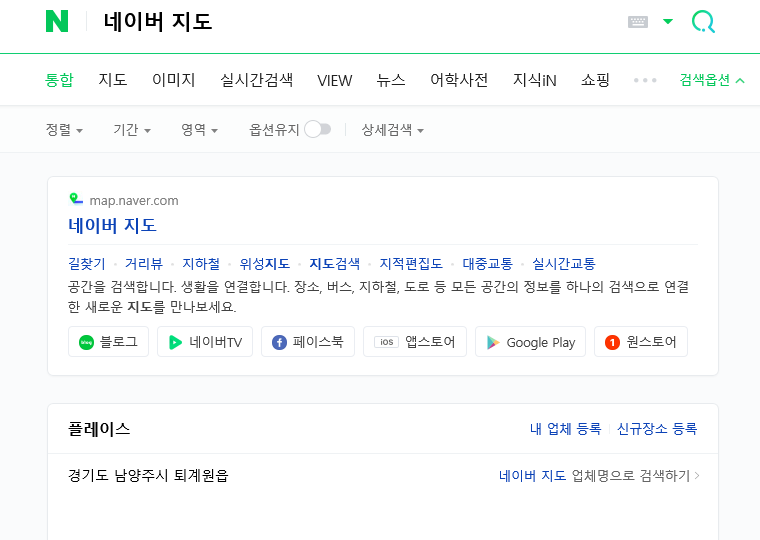Viewport: 760px width, 540px height.
Task: Click the map.naver.com favicon icon
Action: (x=76, y=199)
